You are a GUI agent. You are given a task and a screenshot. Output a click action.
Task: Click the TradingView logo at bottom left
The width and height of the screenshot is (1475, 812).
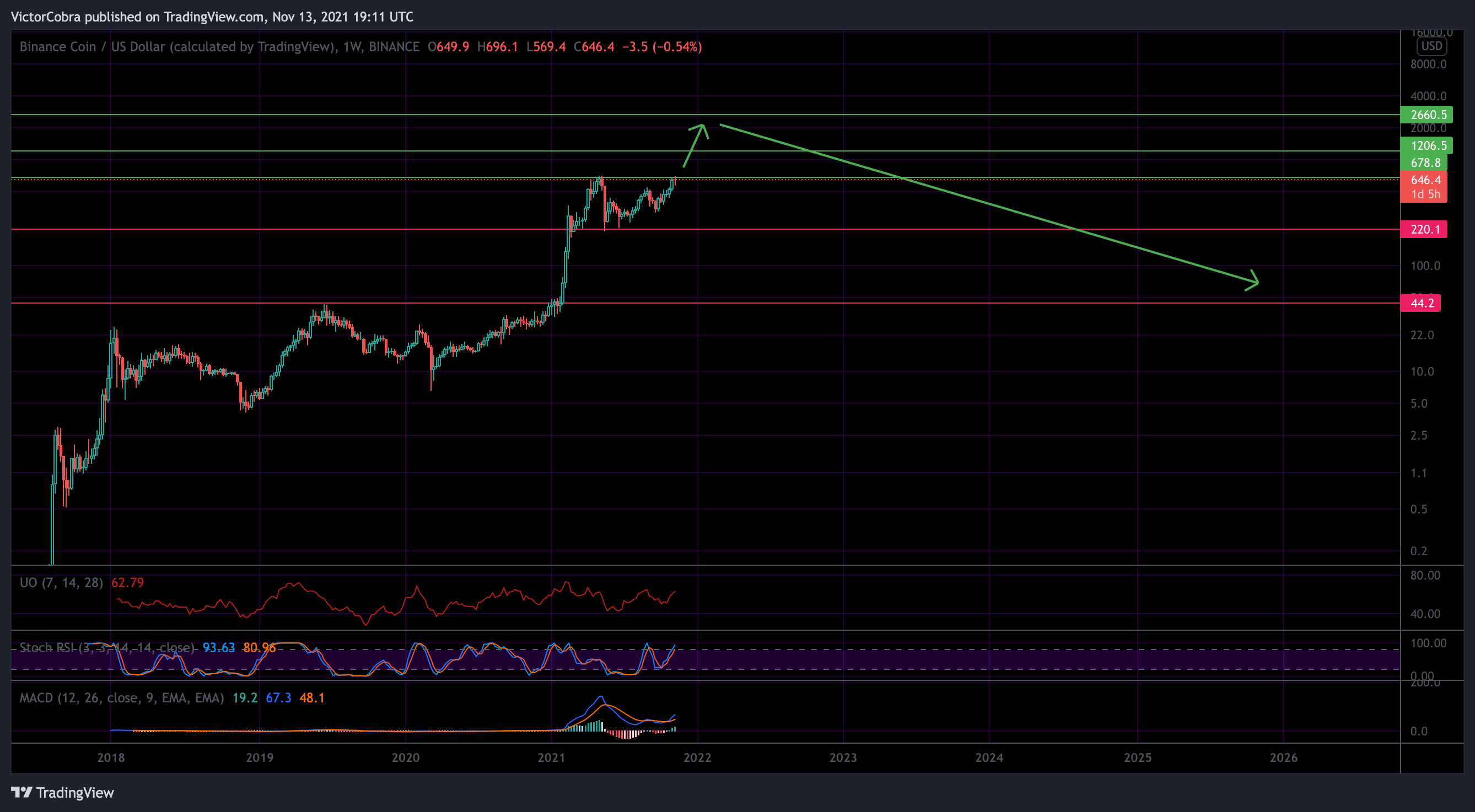coord(62,793)
